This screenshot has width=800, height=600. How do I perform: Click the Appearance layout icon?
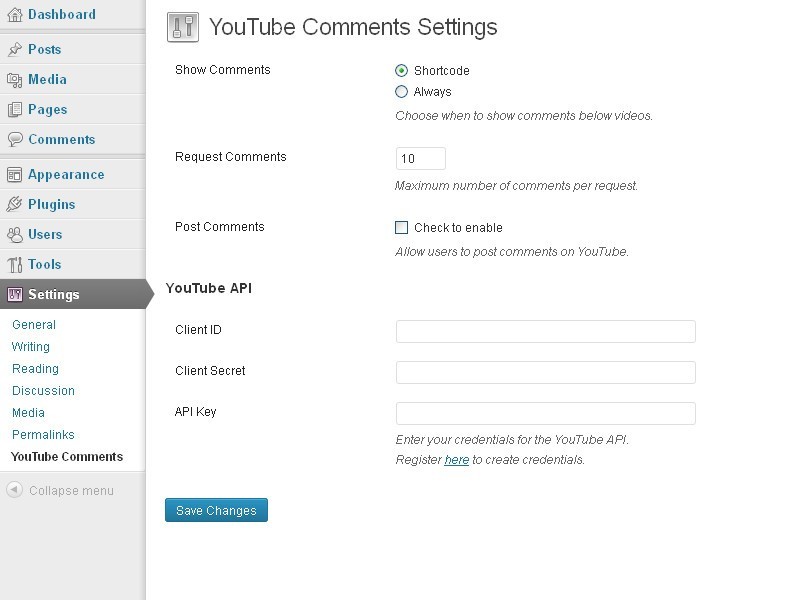[15, 174]
